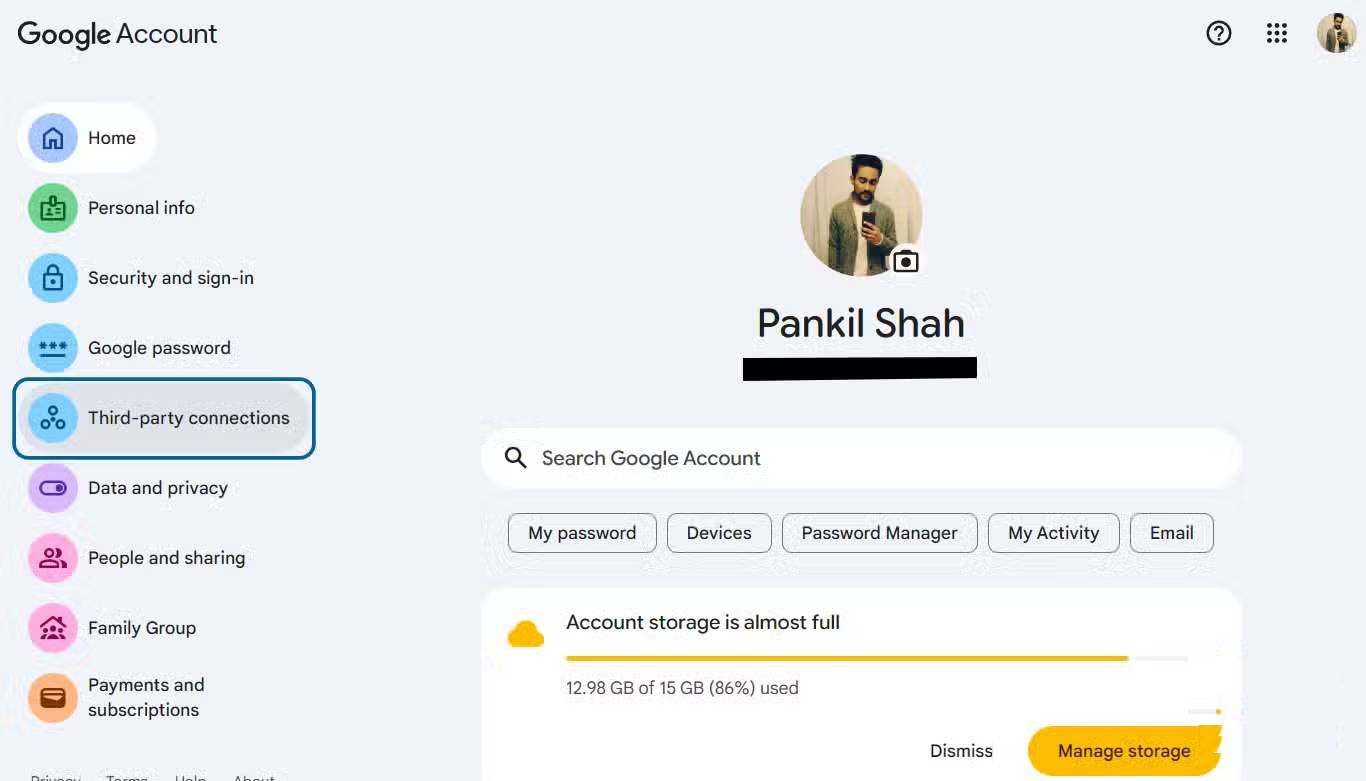Click the Search Google Account field
The width and height of the screenshot is (1366, 781).
click(860, 458)
